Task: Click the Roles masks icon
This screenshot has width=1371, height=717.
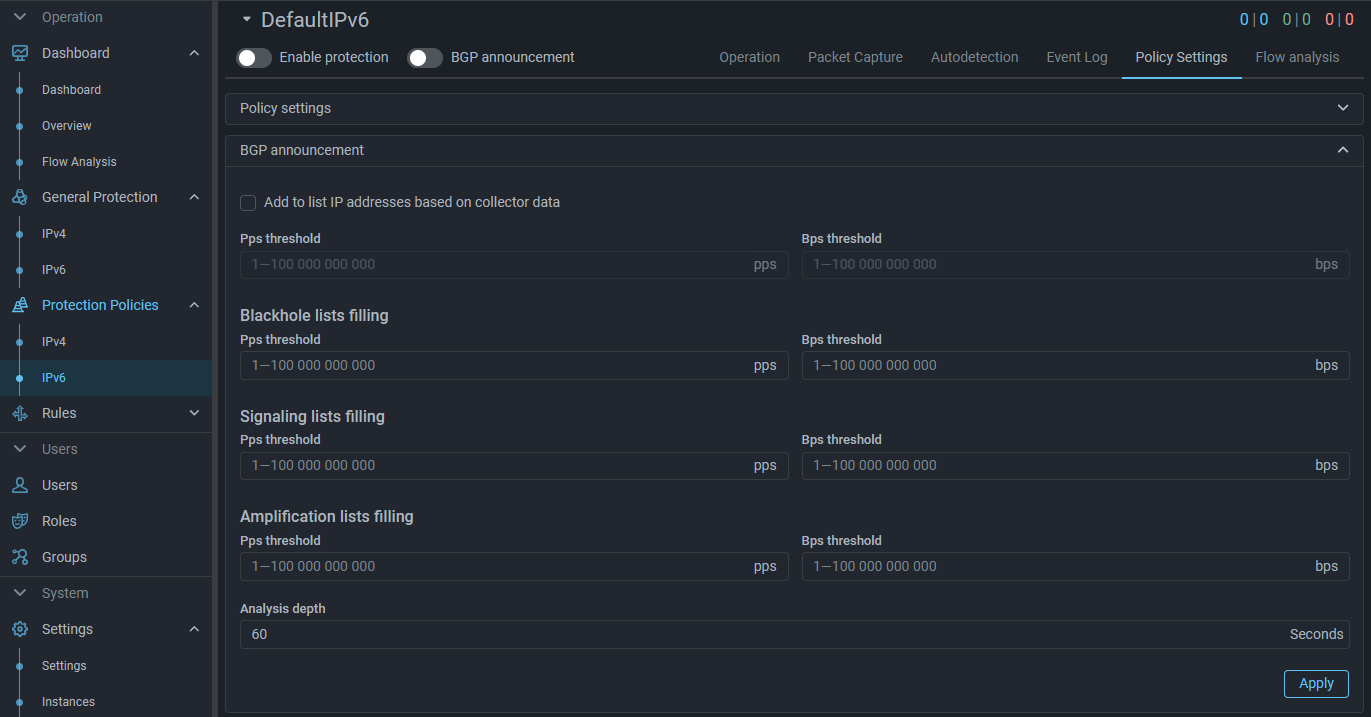Action: pos(20,521)
